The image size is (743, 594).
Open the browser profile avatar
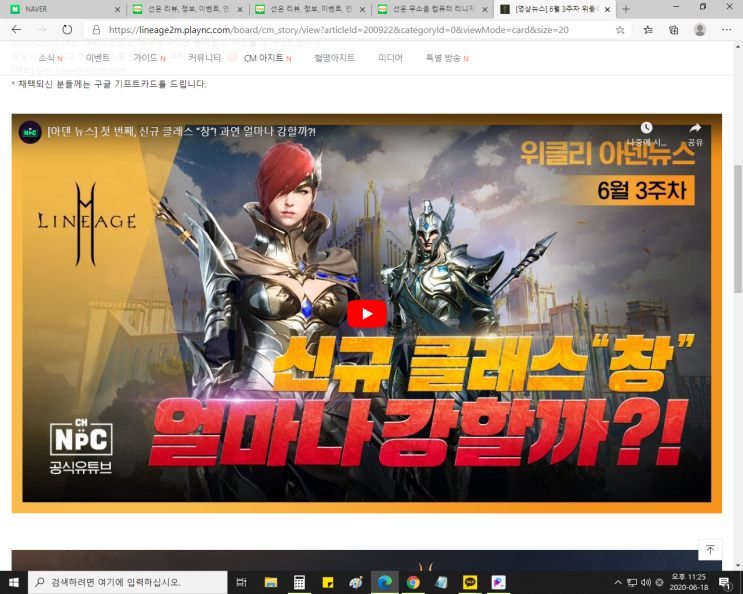click(700, 30)
